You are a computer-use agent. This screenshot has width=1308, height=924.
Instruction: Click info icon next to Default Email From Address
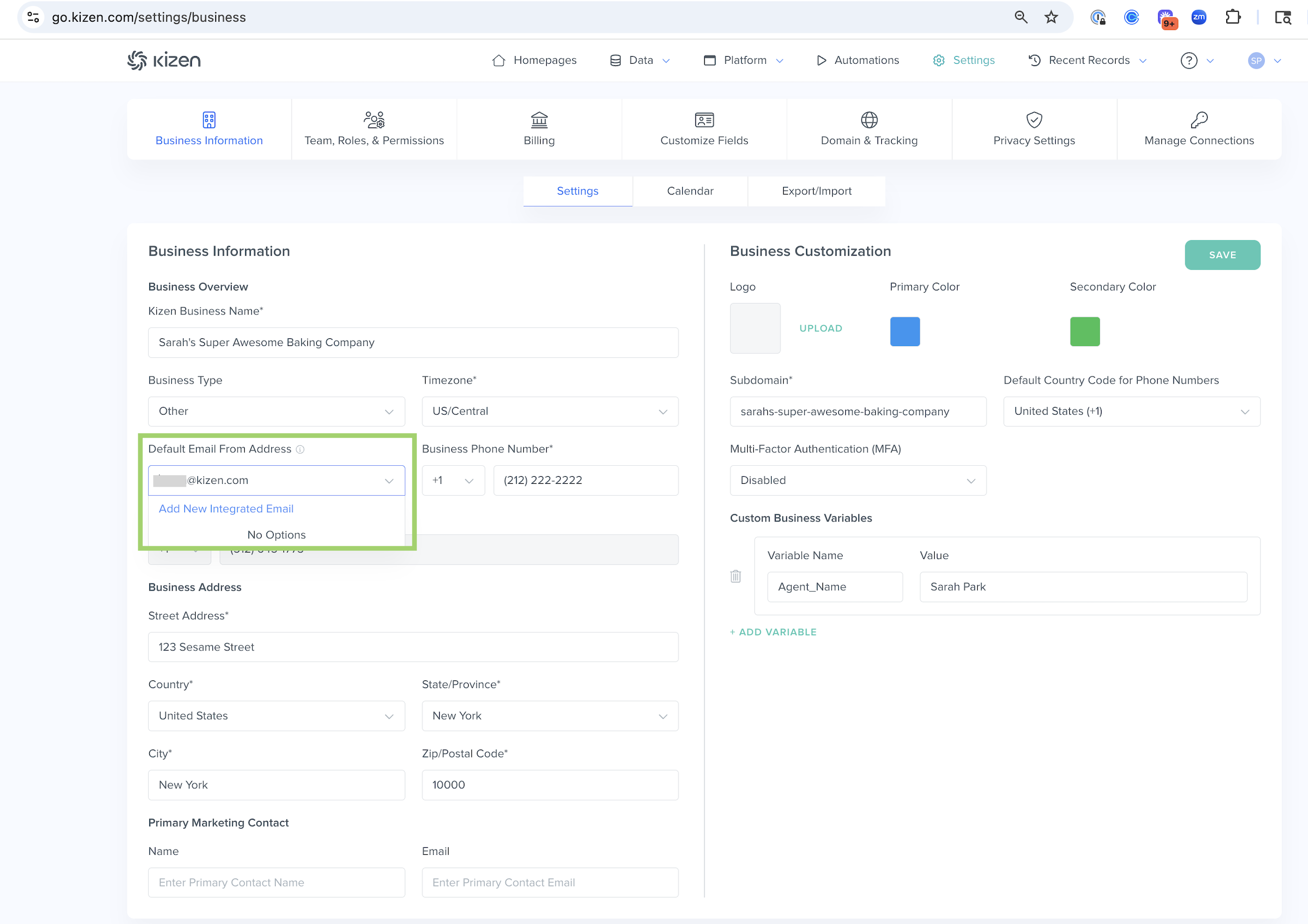[x=300, y=450]
